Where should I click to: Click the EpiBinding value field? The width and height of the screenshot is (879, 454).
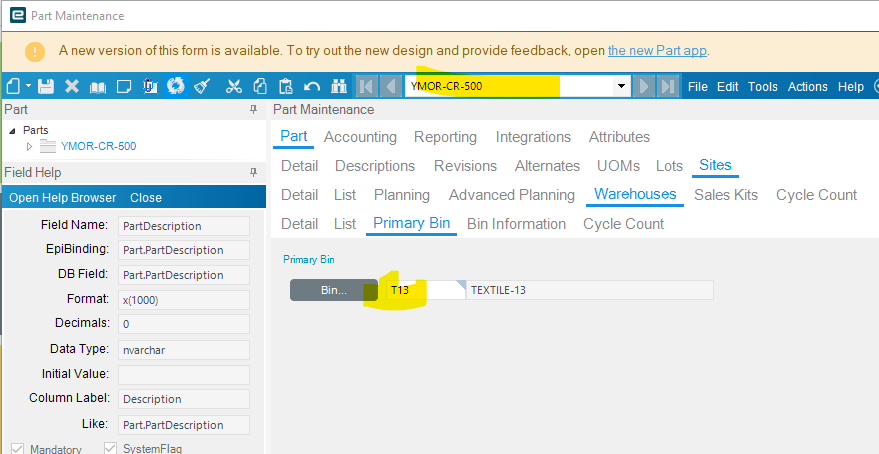[x=184, y=250]
